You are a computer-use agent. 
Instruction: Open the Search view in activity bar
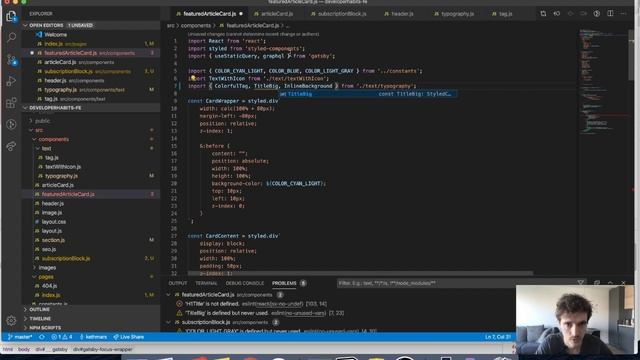[x=11, y=38]
